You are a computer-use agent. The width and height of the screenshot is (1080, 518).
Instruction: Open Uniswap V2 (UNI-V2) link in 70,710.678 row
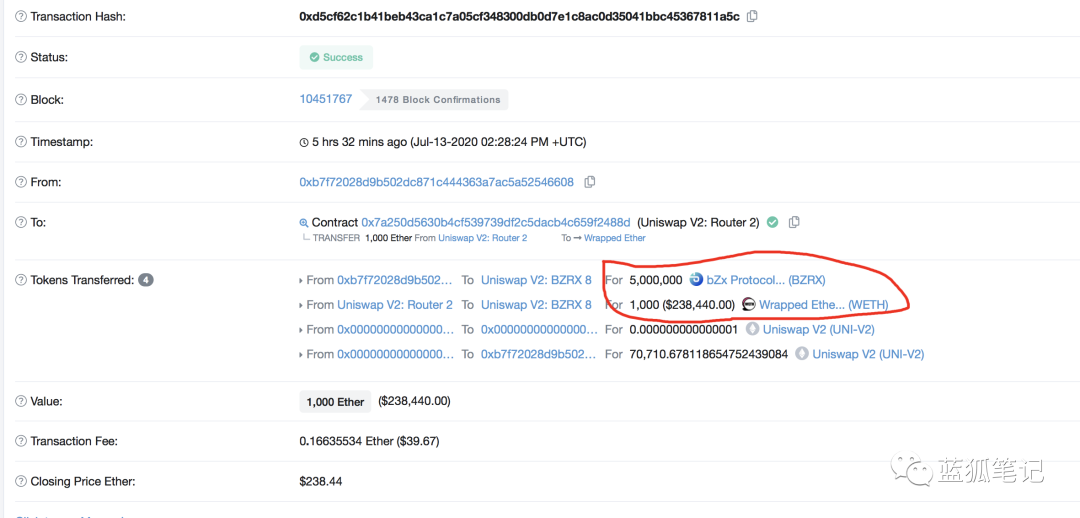(x=869, y=354)
